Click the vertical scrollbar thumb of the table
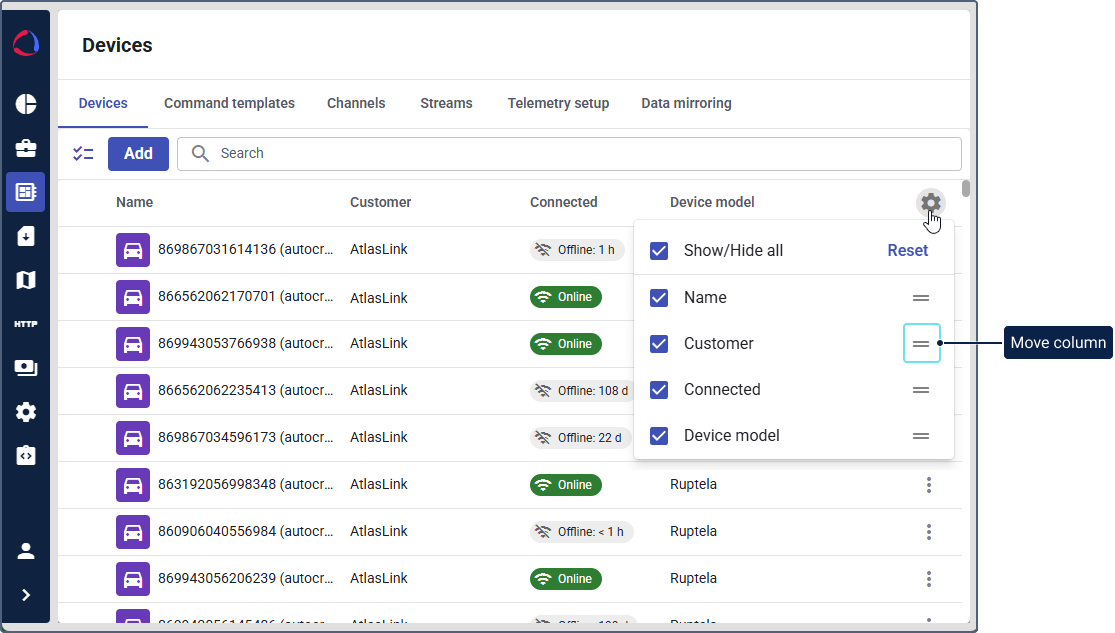Viewport: 1115px width, 633px height. (x=965, y=189)
